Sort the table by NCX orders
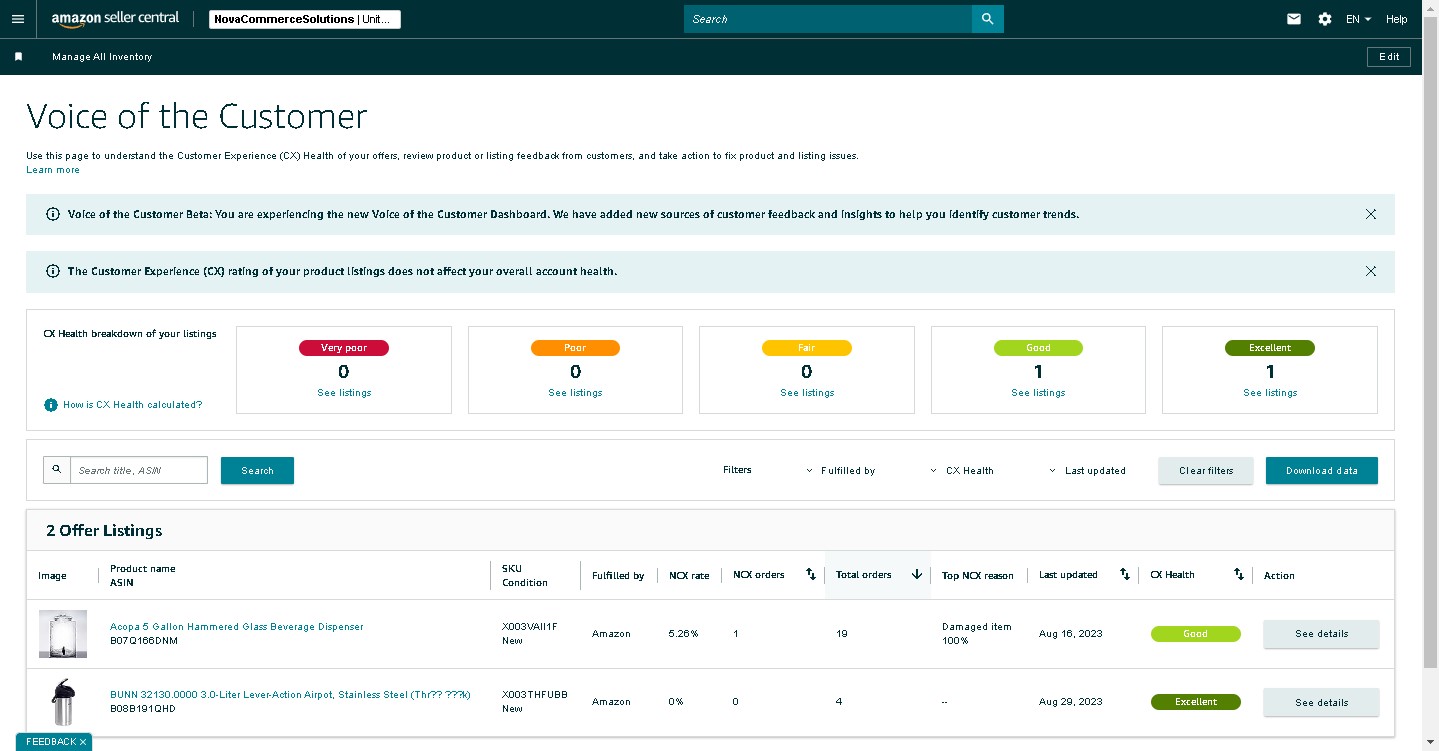The height and width of the screenshot is (751, 1439). pos(811,575)
